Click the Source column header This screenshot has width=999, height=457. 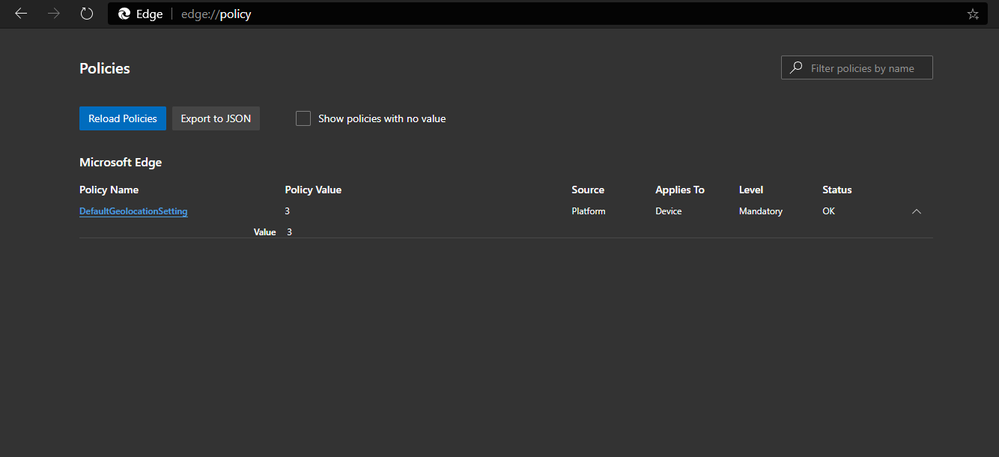[x=587, y=190]
